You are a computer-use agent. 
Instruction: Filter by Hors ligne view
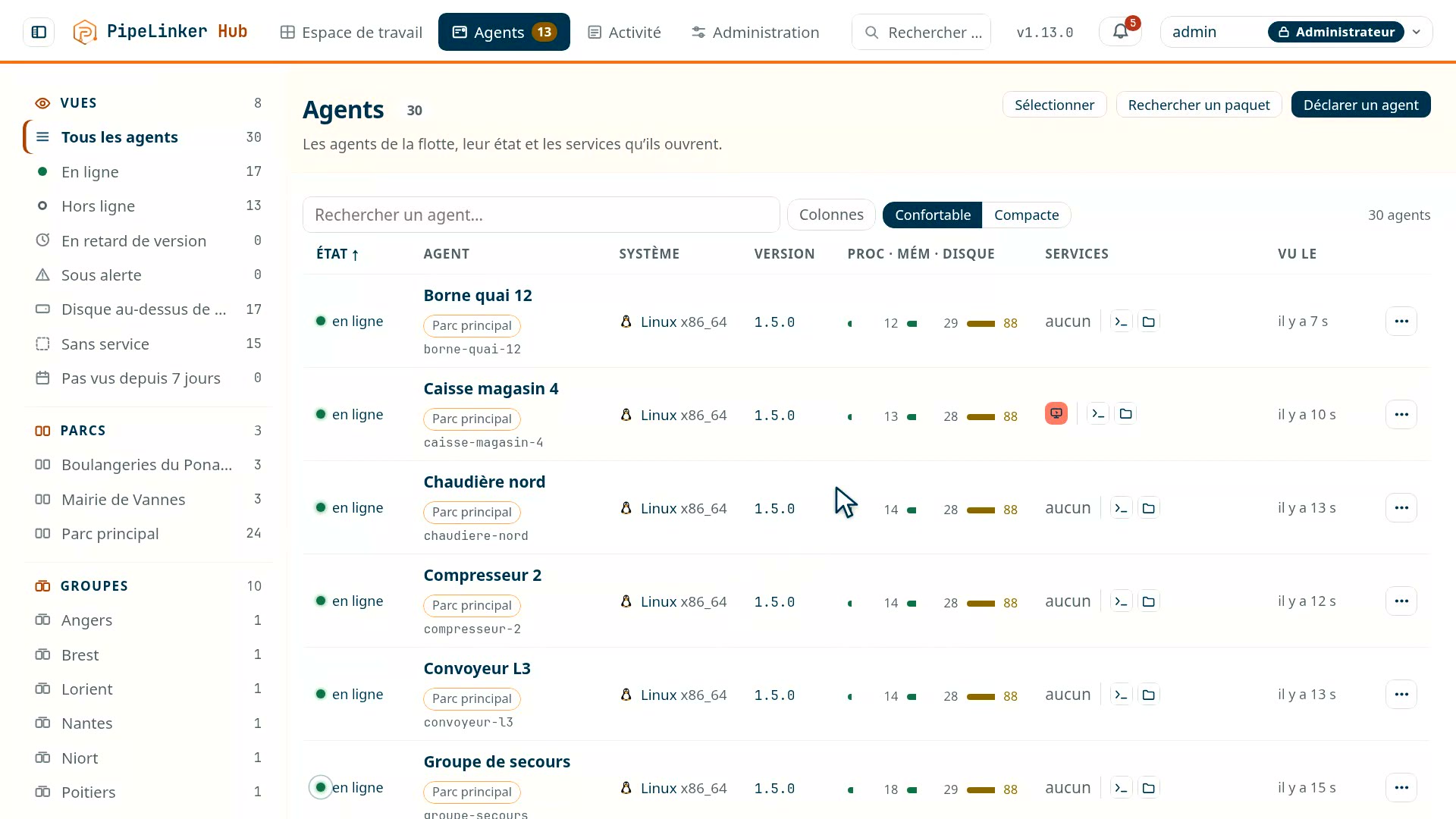click(148, 206)
